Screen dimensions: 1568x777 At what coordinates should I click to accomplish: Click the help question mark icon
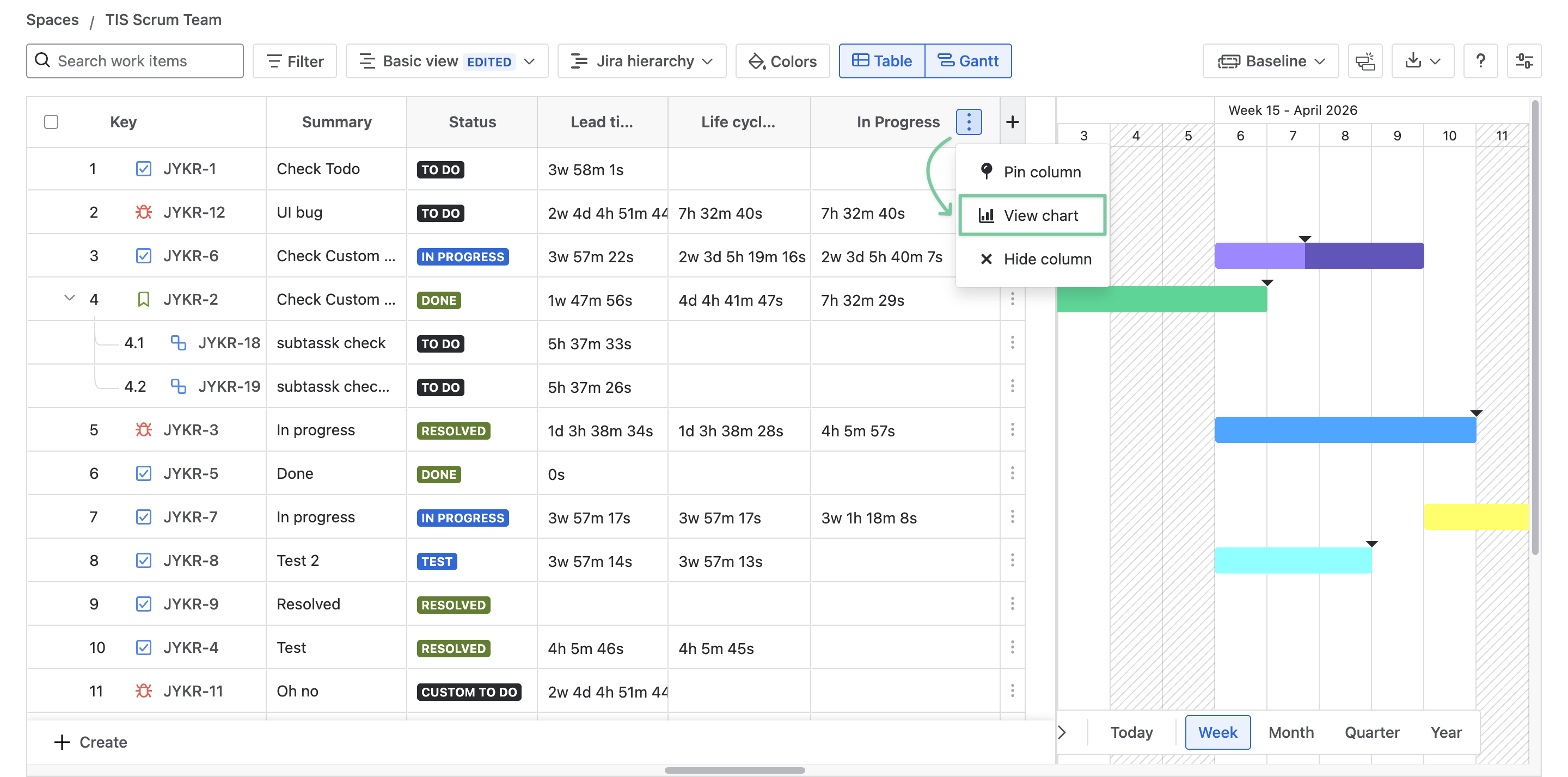coord(1480,61)
